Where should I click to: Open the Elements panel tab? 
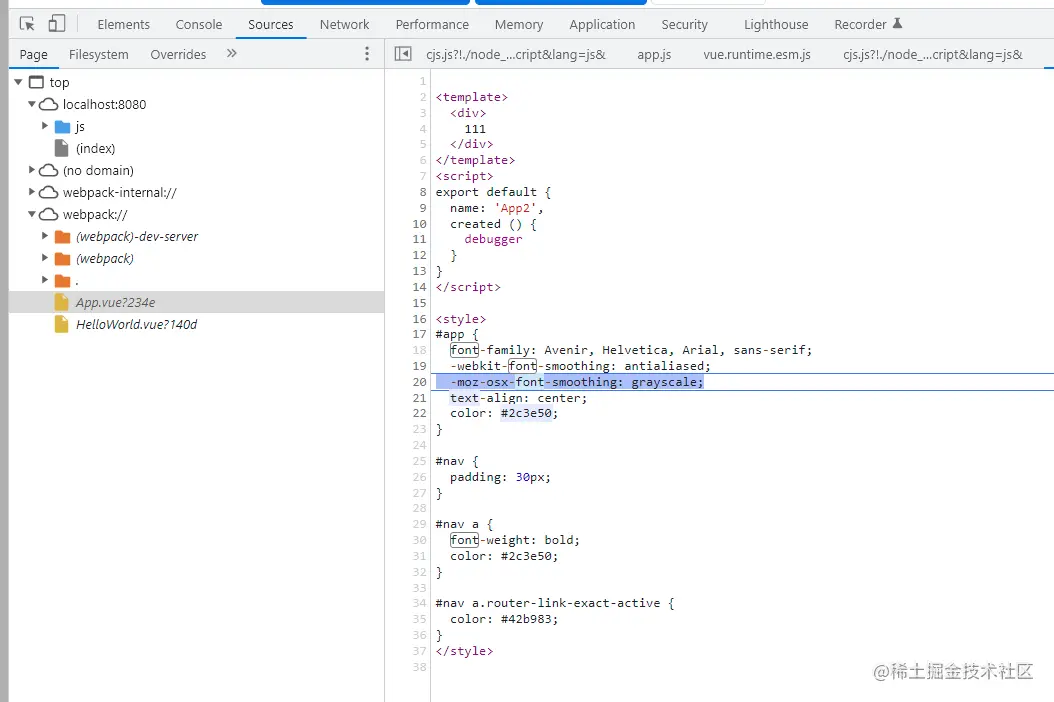(x=124, y=25)
